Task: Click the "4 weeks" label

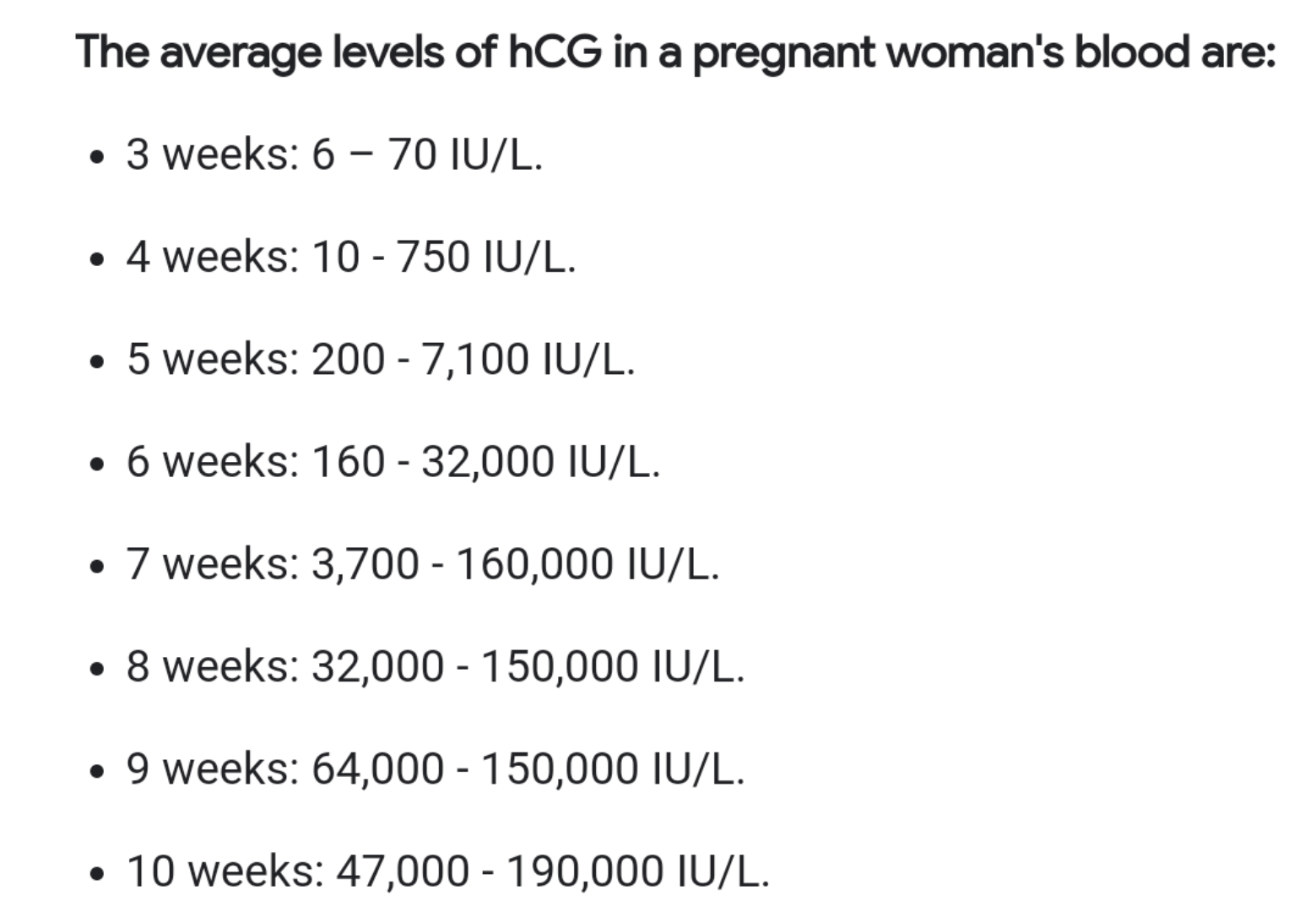Action: (x=207, y=257)
